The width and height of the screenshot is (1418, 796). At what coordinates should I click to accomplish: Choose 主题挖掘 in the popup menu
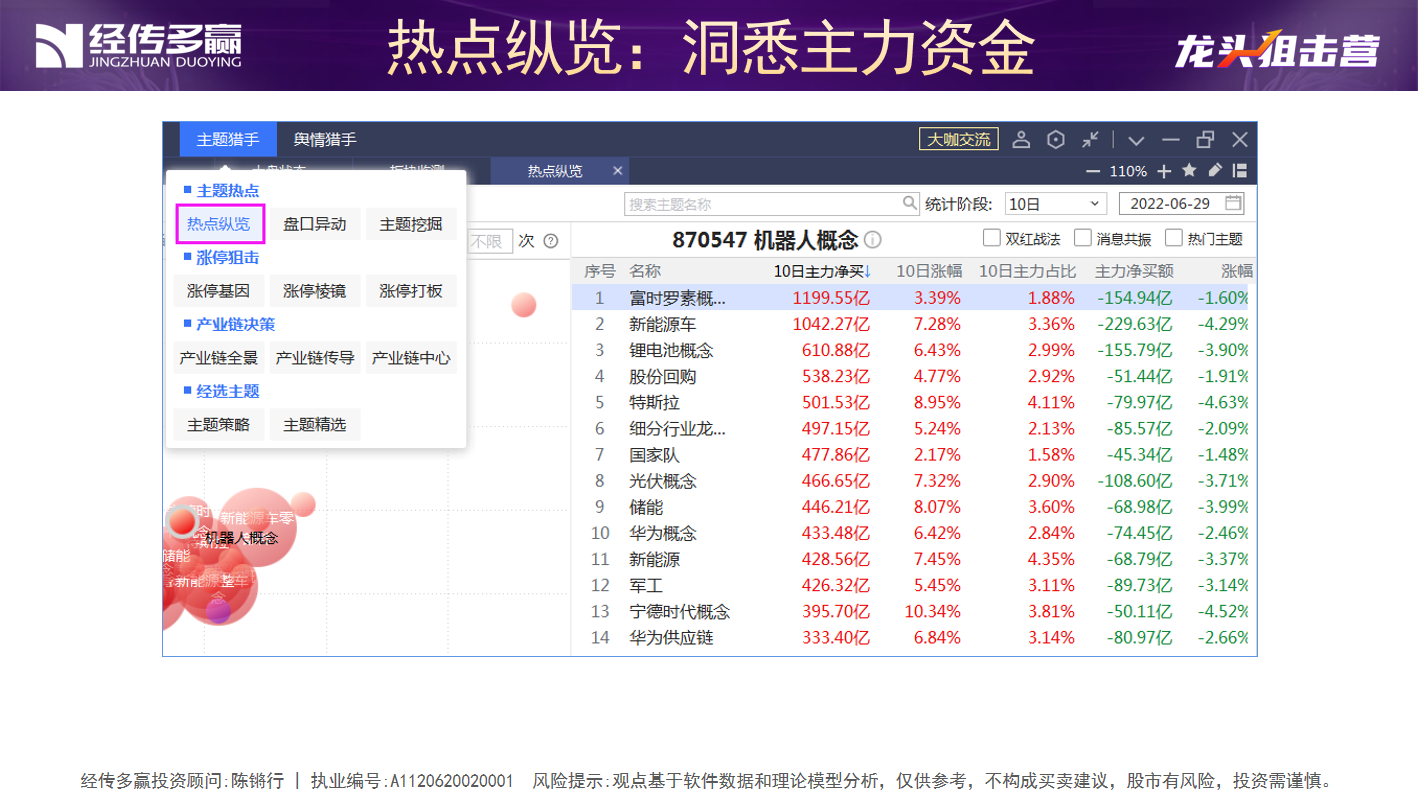pos(411,224)
